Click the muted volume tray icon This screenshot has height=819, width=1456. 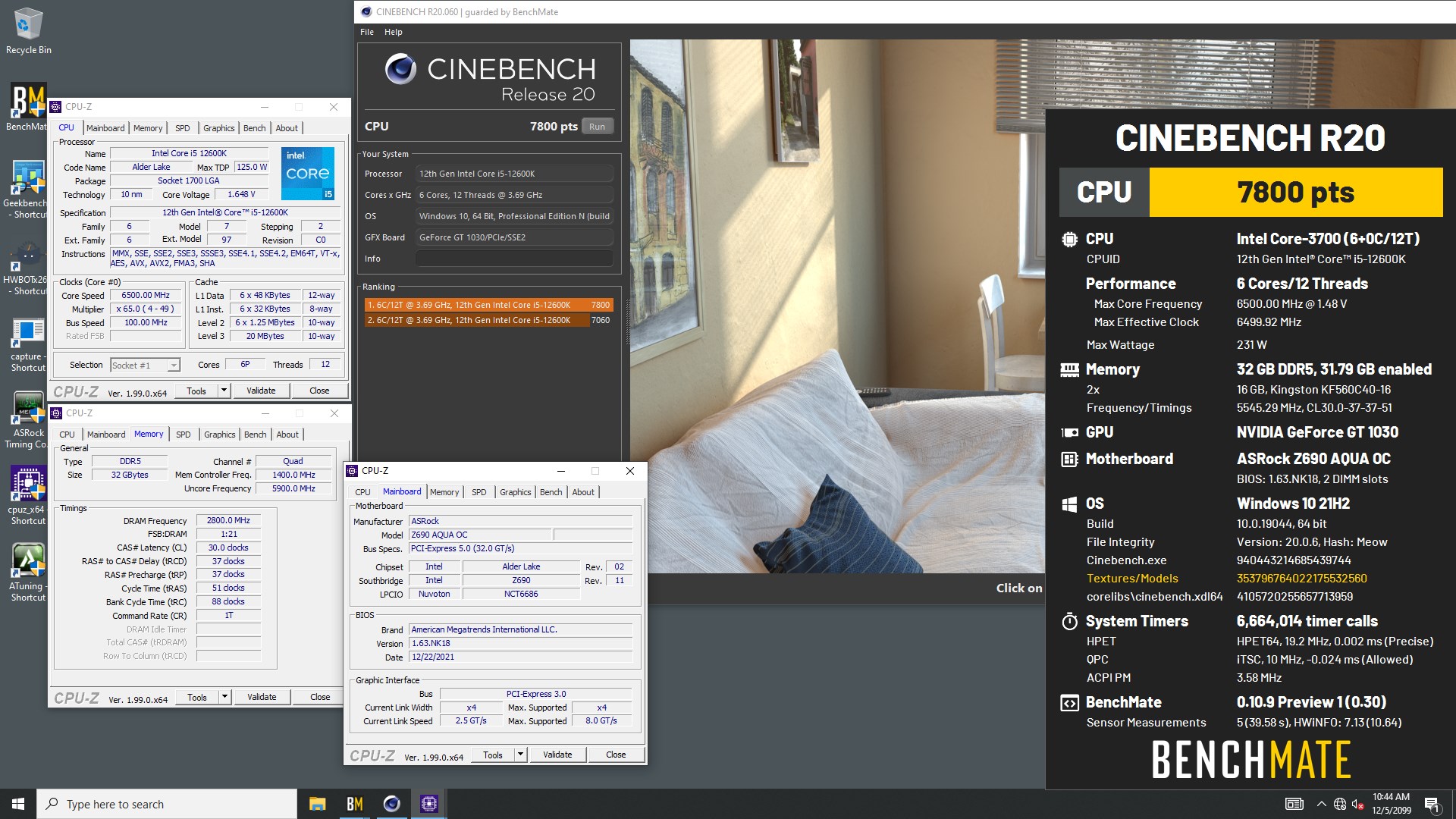coord(1358,804)
